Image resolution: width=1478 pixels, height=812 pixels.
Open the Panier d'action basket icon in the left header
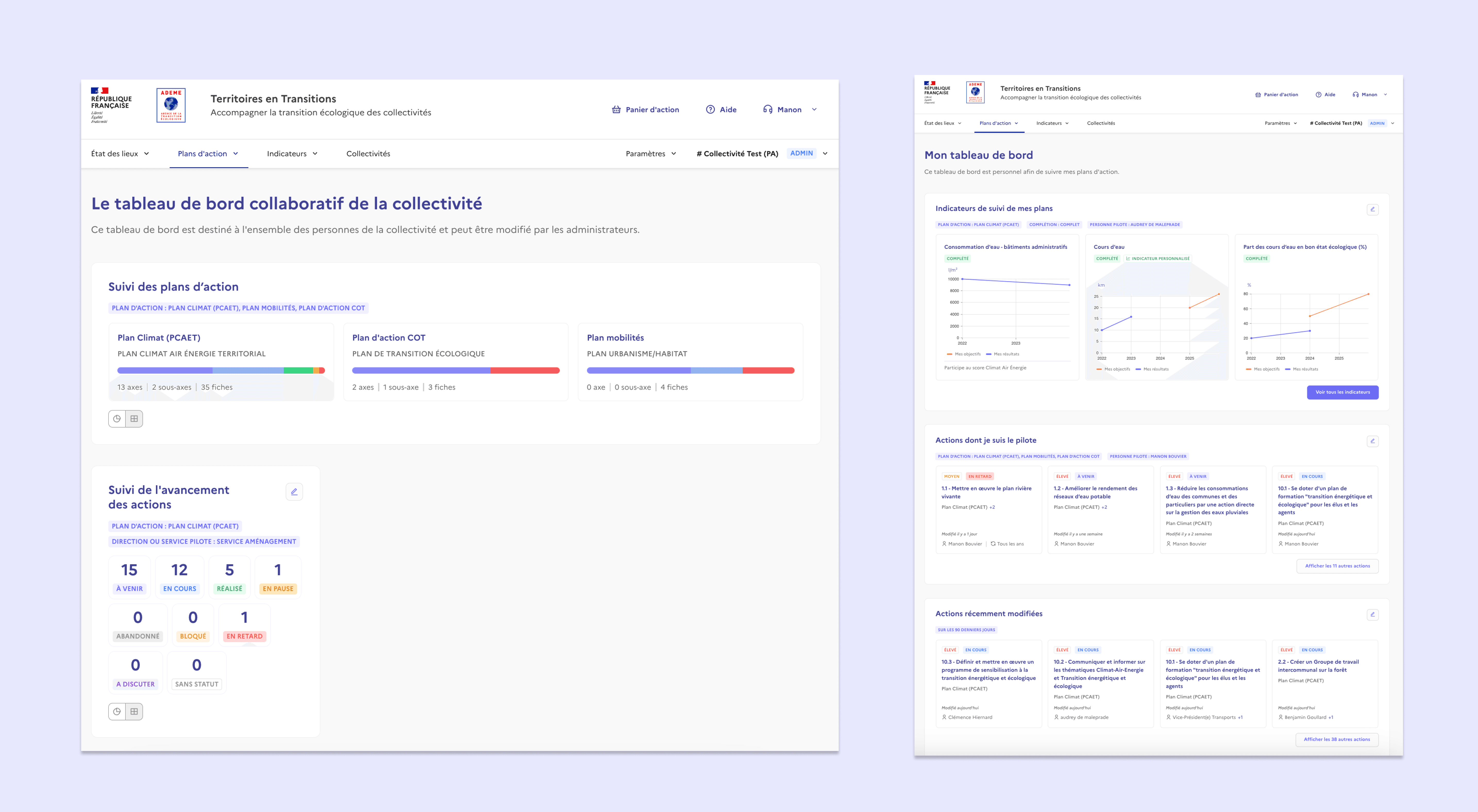pos(616,109)
